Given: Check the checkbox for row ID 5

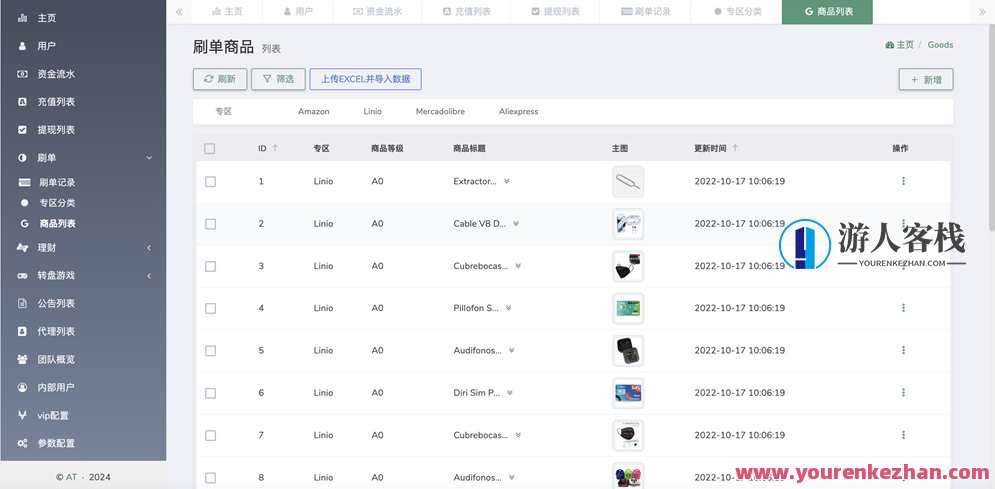Looking at the screenshot, I should pos(210,351).
